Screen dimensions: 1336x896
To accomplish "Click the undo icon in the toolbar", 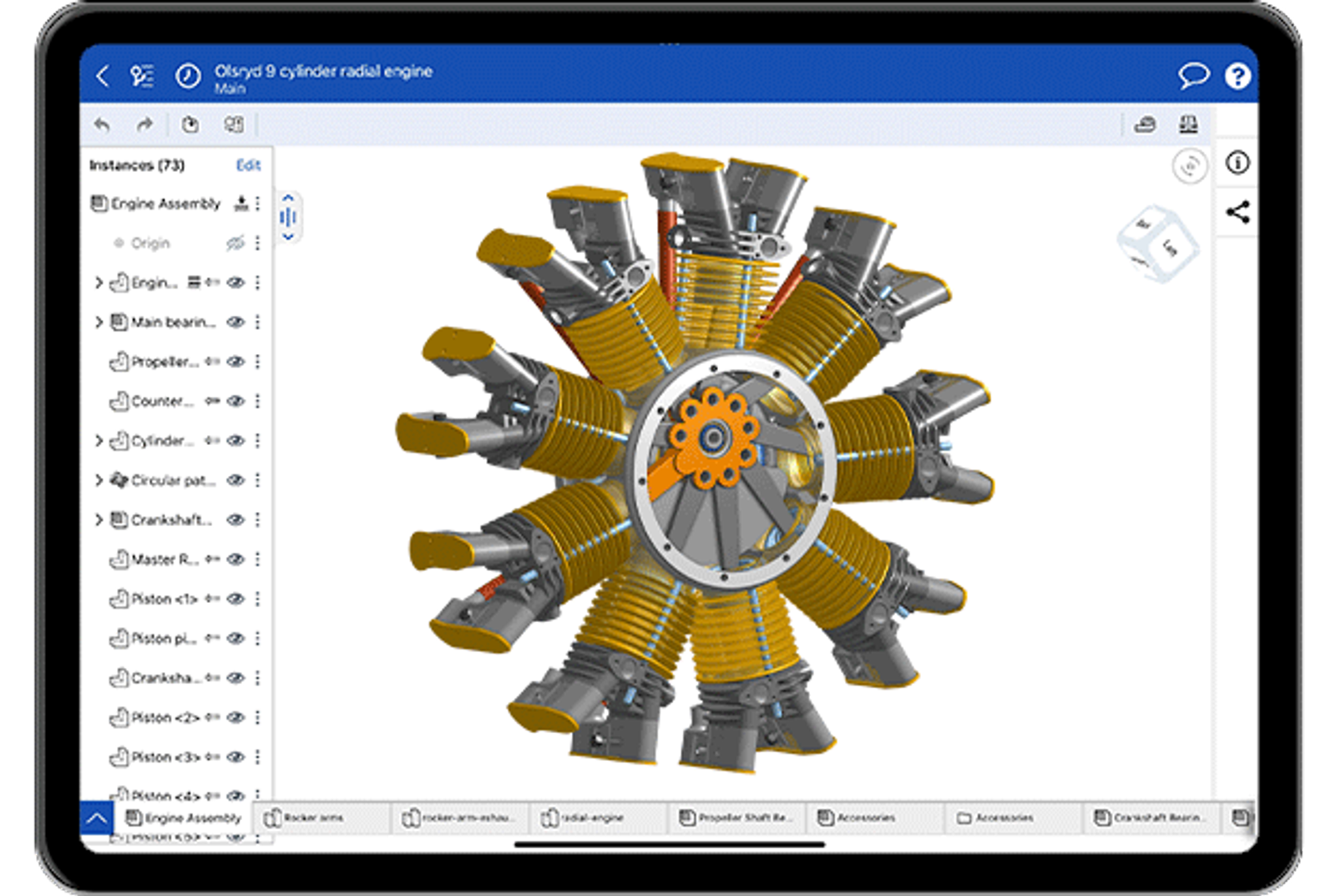I will 101,124.
